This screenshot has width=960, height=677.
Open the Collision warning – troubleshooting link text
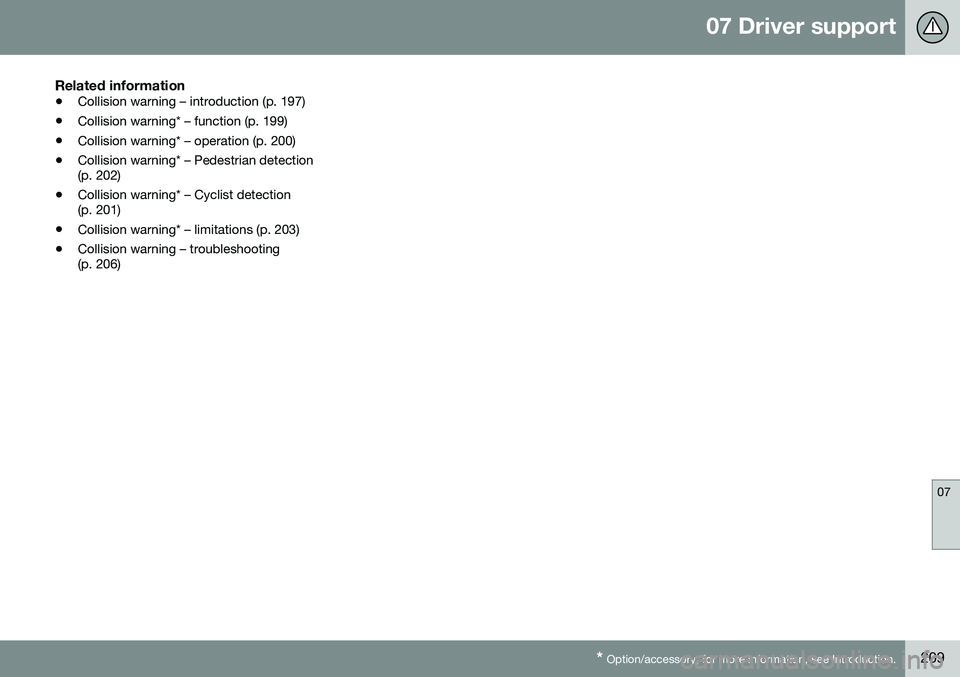178,248
